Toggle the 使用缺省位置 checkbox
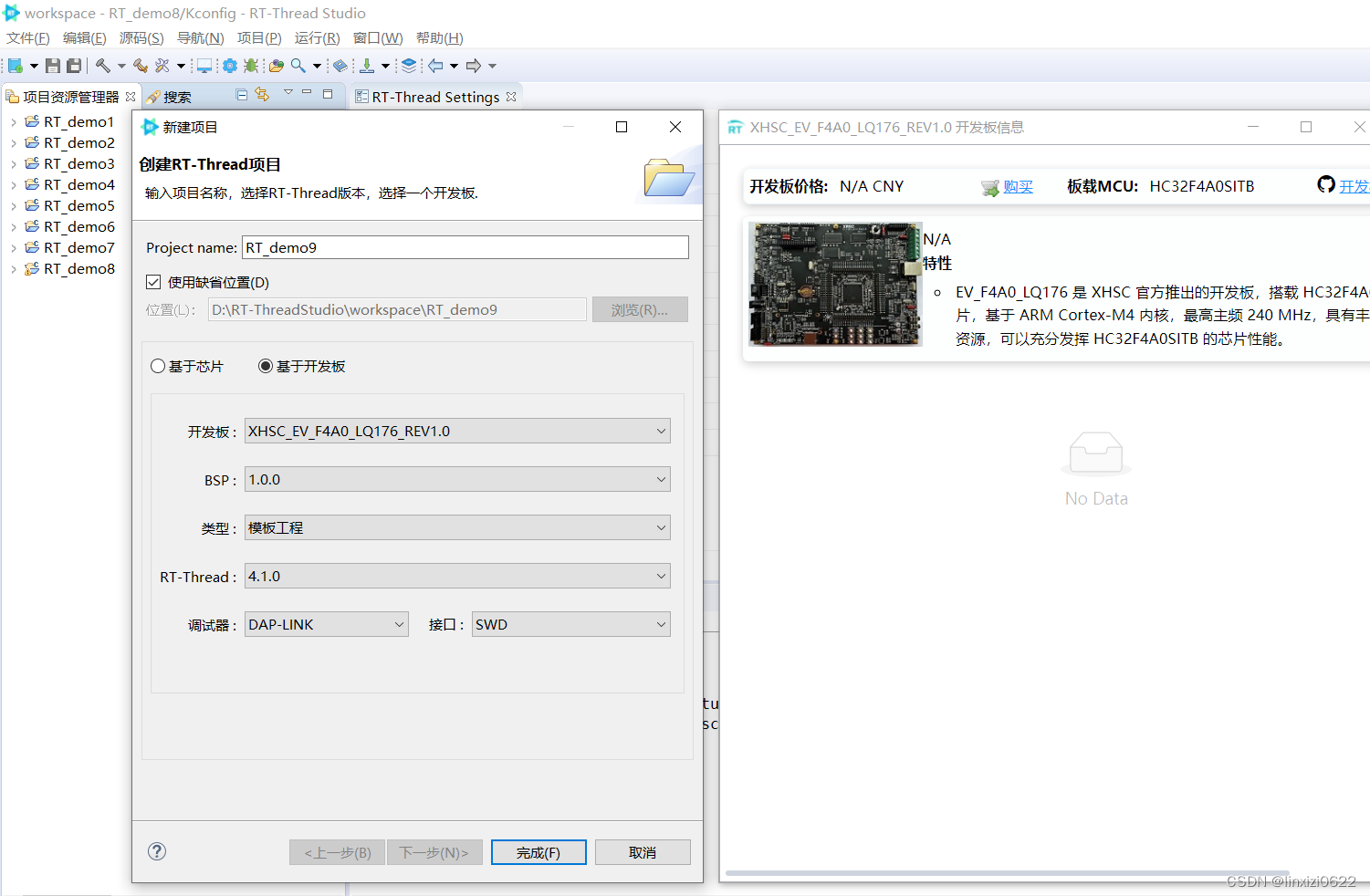The image size is (1370, 896). (x=153, y=282)
